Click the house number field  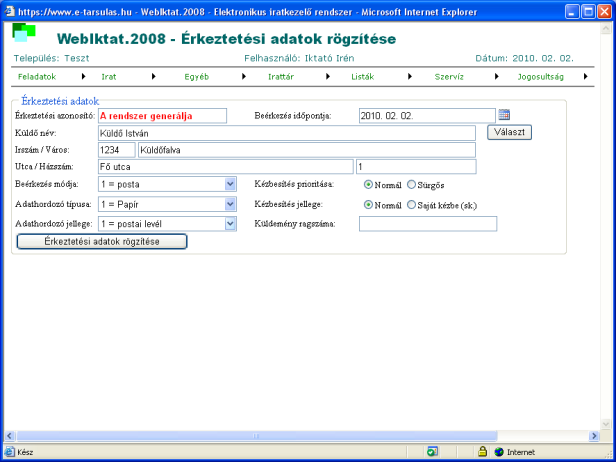(x=416, y=167)
